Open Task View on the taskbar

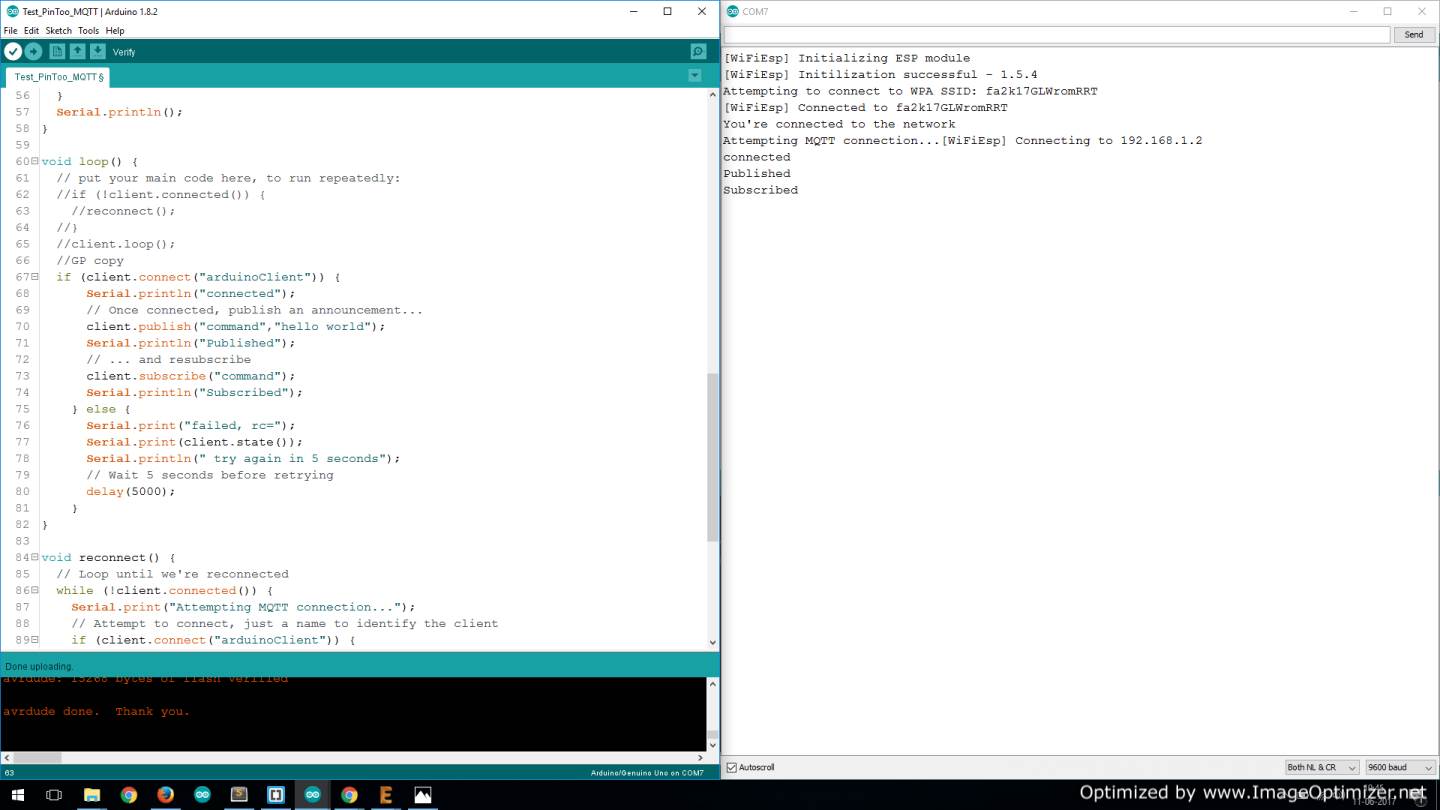[x=54, y=795]
